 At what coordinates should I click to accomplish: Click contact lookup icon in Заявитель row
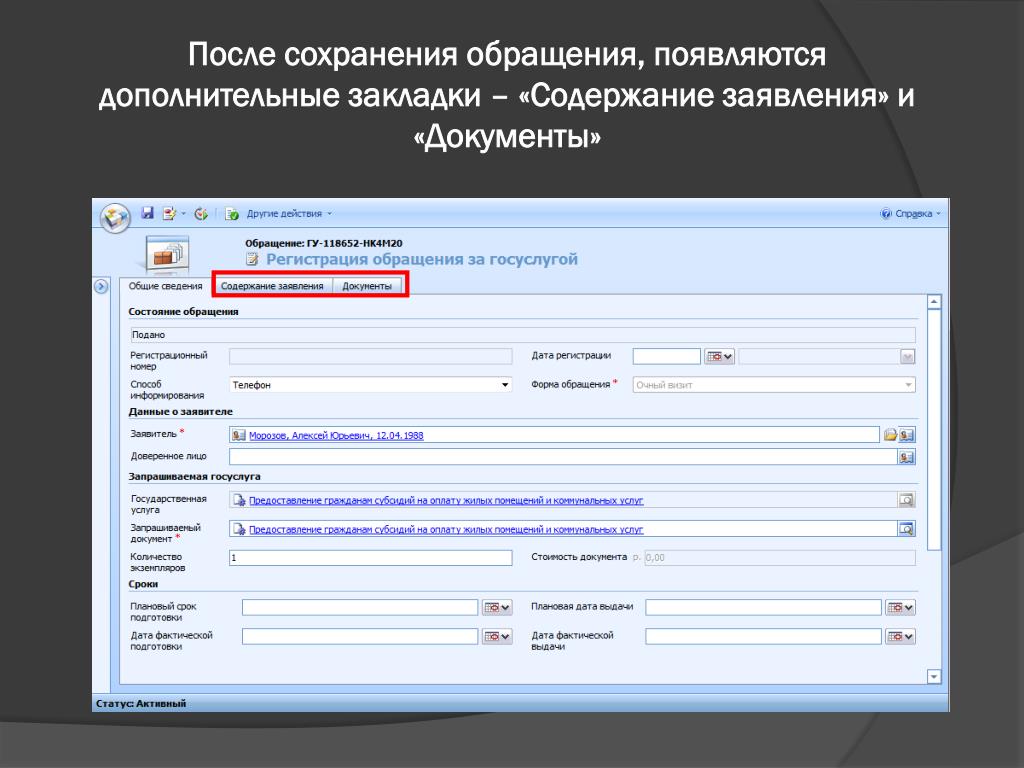click(x=906, y=435)
